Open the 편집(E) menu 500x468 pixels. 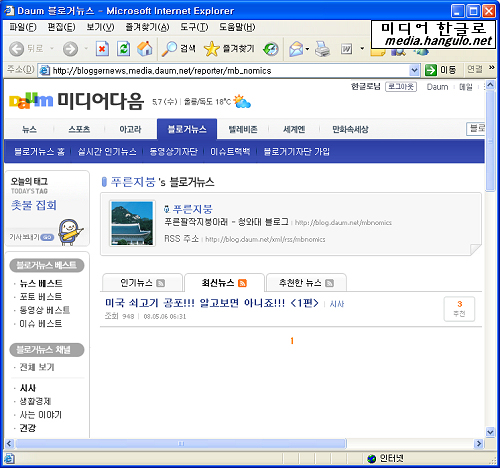(x=61, y=27)
